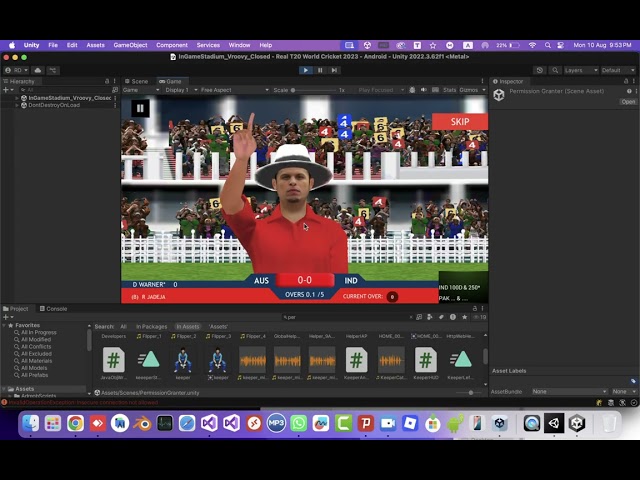Open the version control icon in toolbar
This screenshot has width=640, height=480.
click(x=53, y=70)
